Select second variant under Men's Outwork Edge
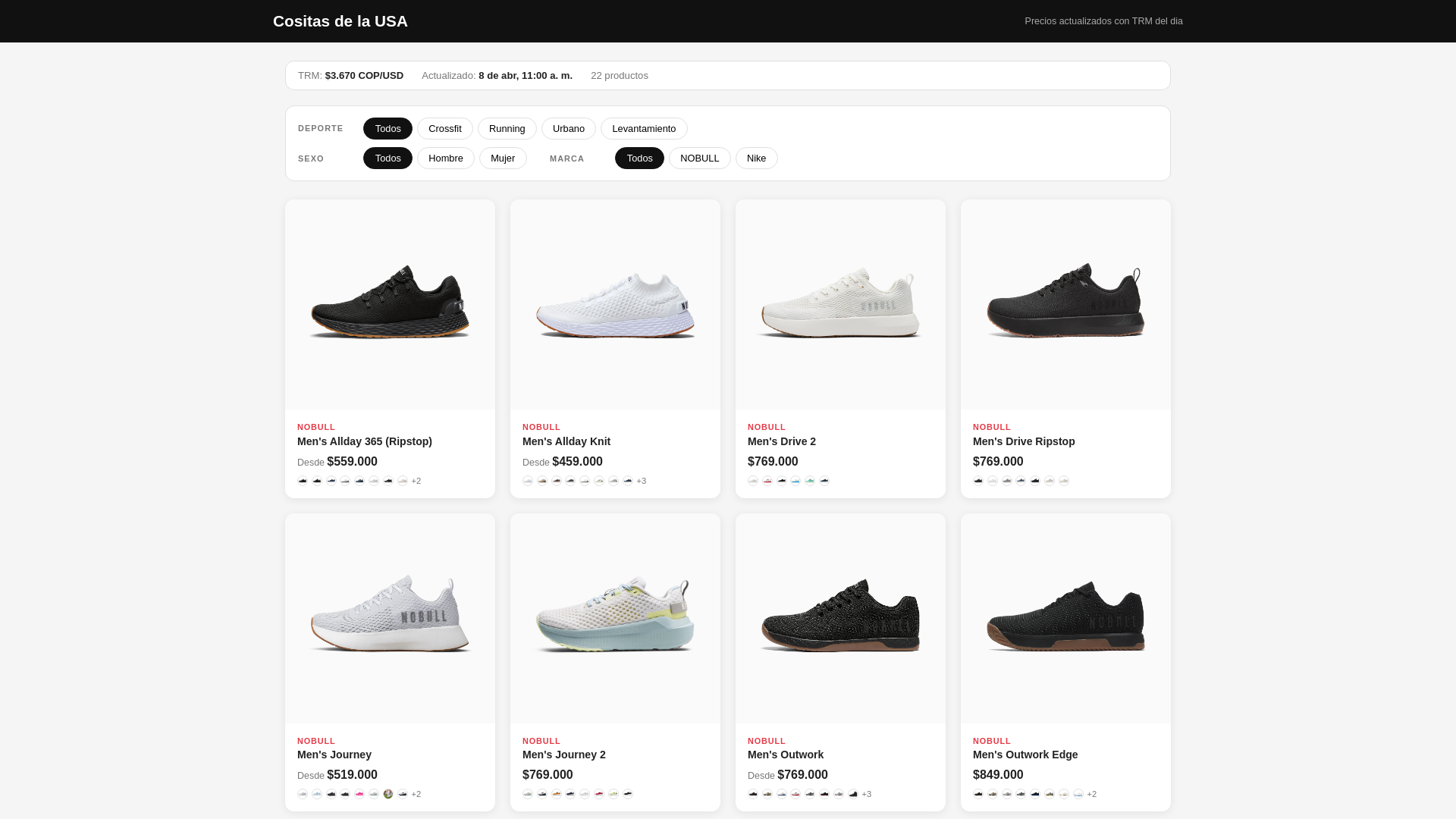Viewport: 1456px width, 819px height. click(993, 794)
